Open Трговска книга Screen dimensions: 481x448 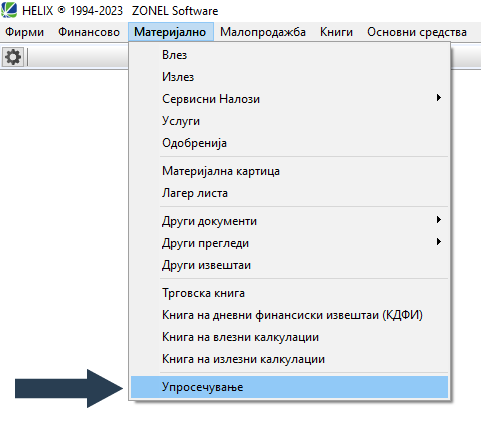point(289,293)
